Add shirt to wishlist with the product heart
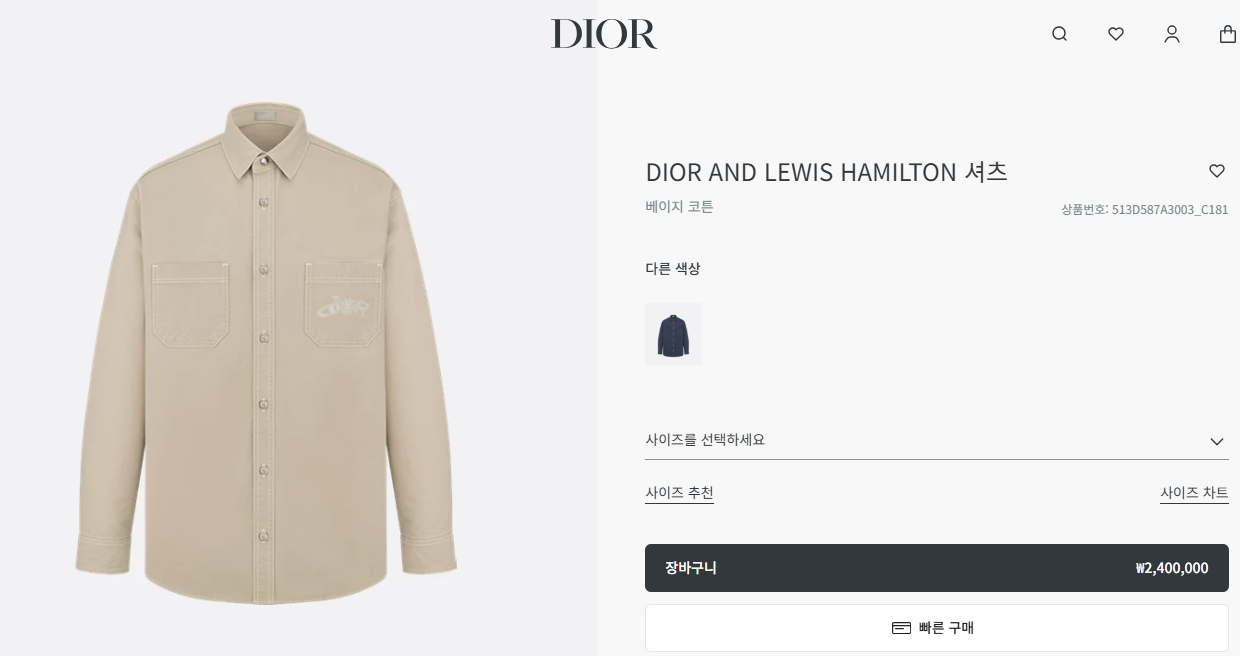This screenshot has height=656, width=1240. coord(1217,171)
